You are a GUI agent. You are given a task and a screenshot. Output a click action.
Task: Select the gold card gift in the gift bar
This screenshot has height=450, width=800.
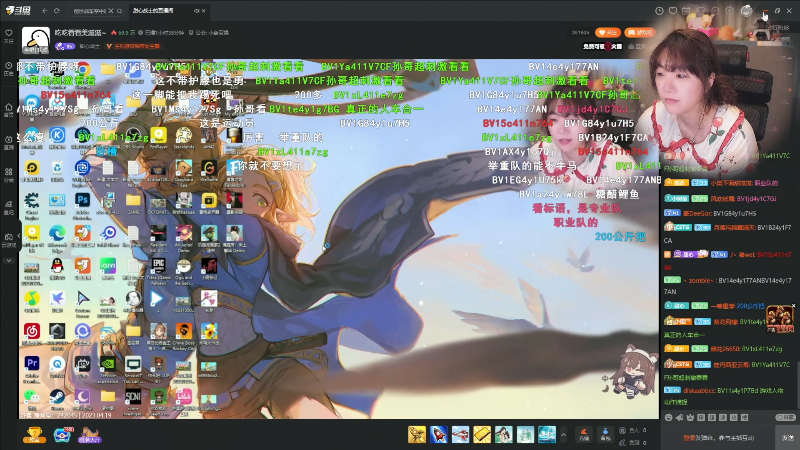[x=482, y=435]
